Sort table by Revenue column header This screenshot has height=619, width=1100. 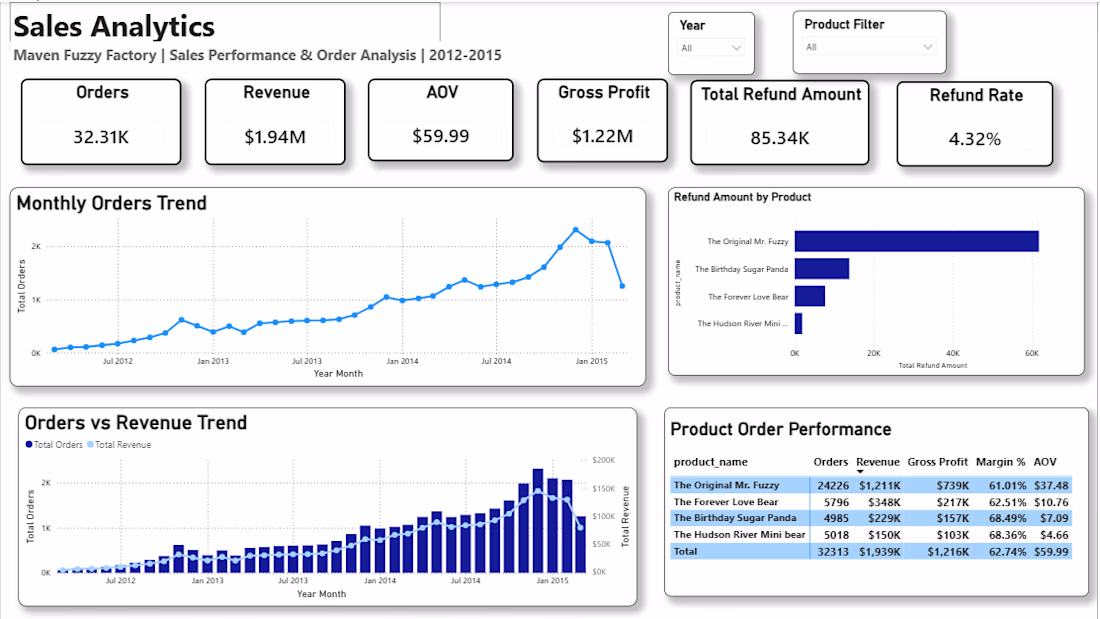click(878, 462)
